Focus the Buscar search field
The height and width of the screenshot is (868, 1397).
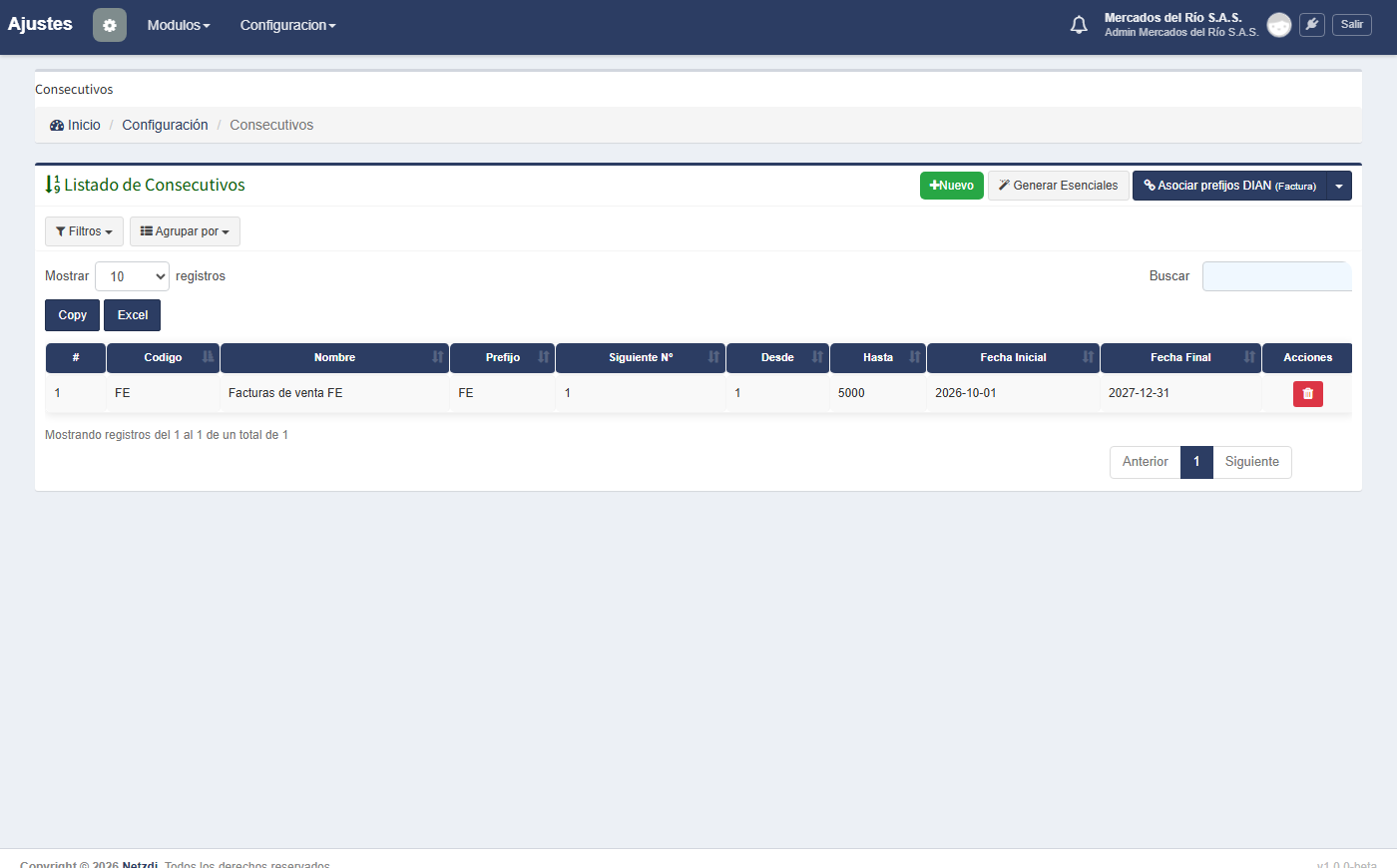(1277, 276)
